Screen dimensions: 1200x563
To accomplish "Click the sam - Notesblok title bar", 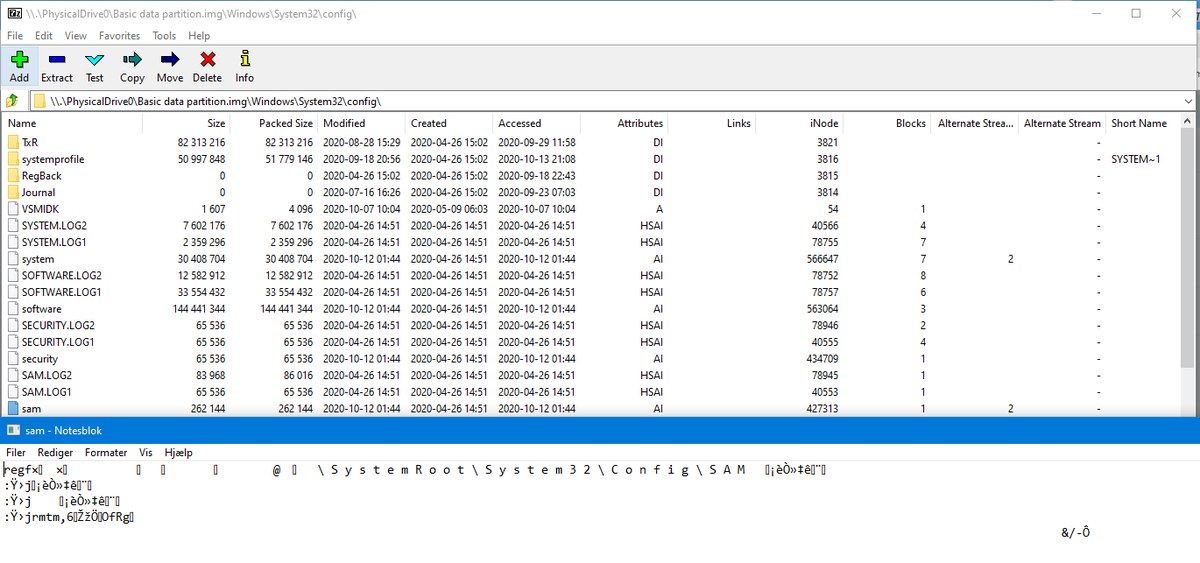I will click(x=600, y=429).
